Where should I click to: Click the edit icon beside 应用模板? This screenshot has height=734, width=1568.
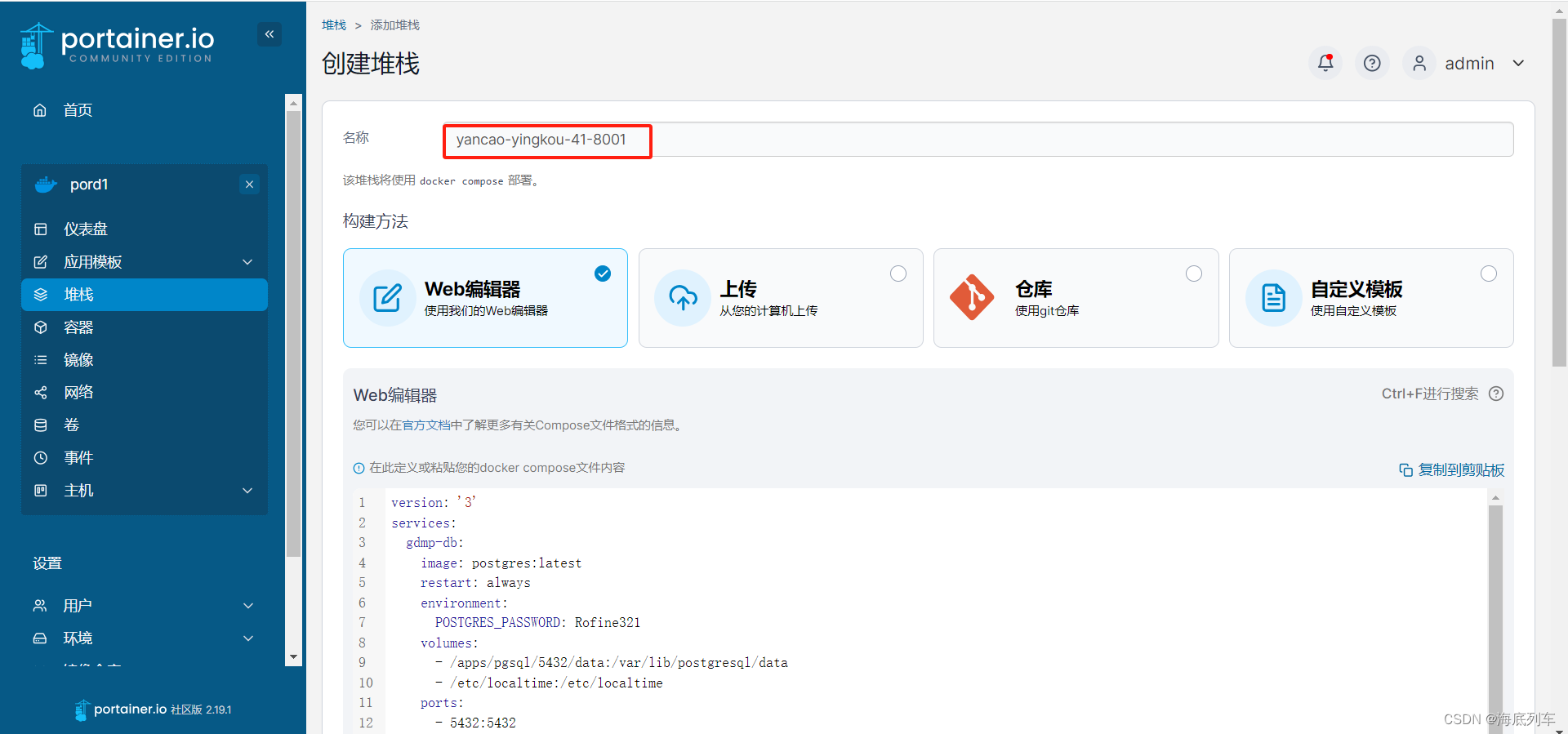tap(40, 262)
